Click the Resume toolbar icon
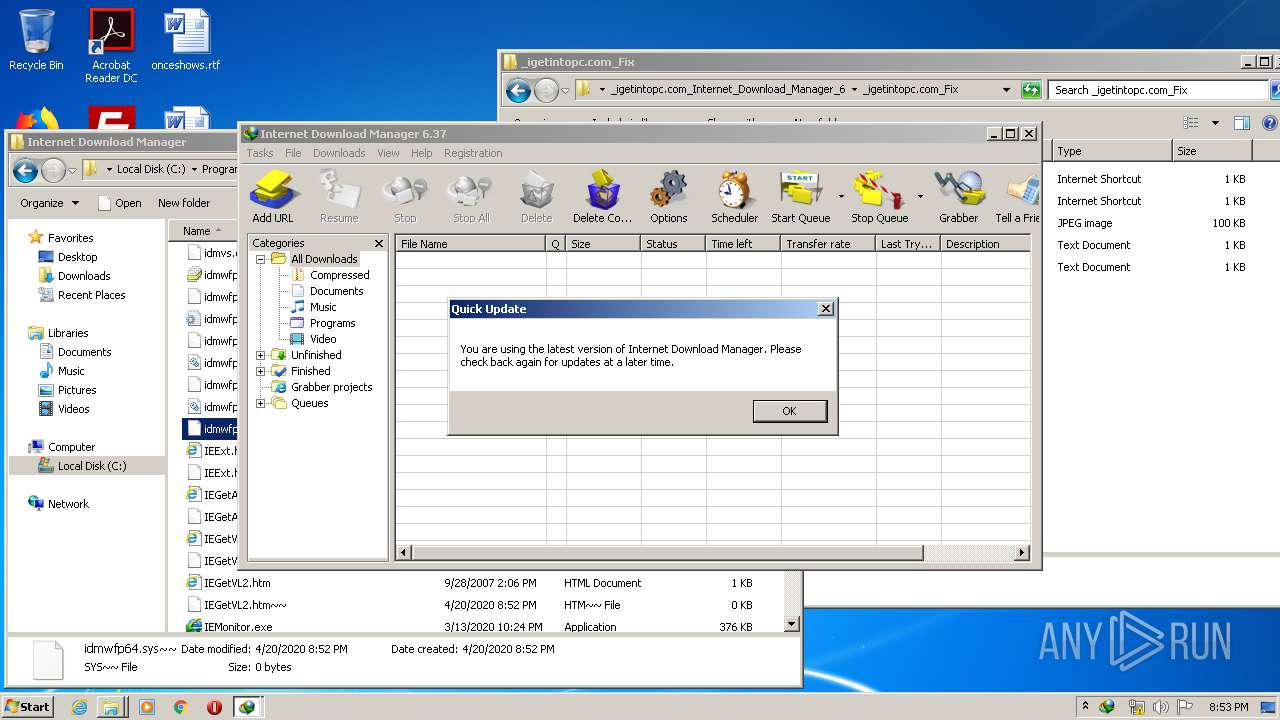This screenshot has width=1280, height=720. (339, 197)
